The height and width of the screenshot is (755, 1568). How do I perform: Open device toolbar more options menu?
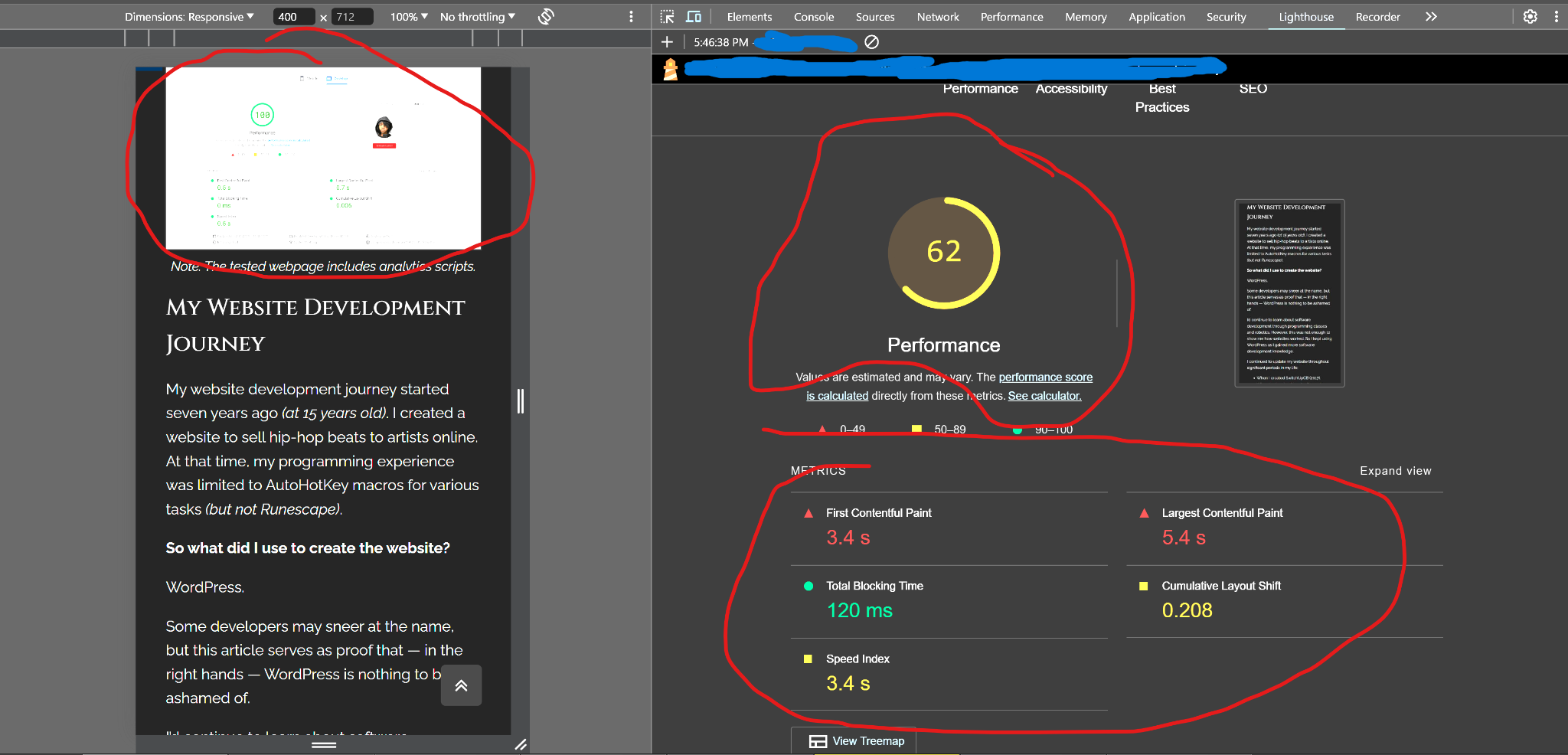[x=631, y=17]
